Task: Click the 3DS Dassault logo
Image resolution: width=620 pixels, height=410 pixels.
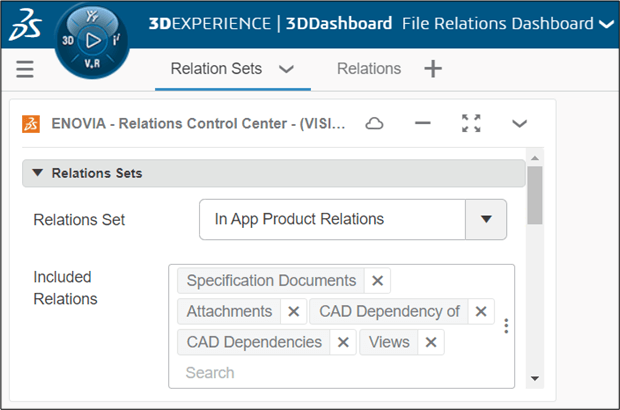Action: [x=25, y=25]
